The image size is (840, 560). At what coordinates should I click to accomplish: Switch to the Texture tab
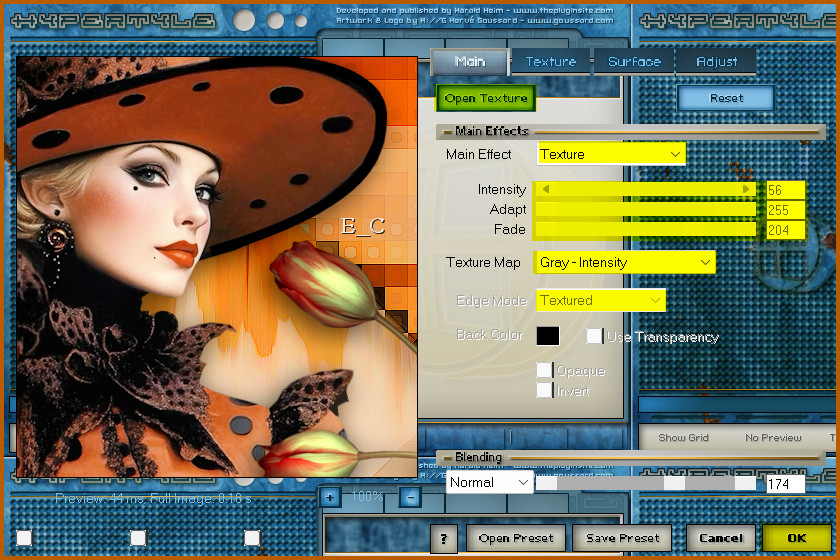pos(551,62)
